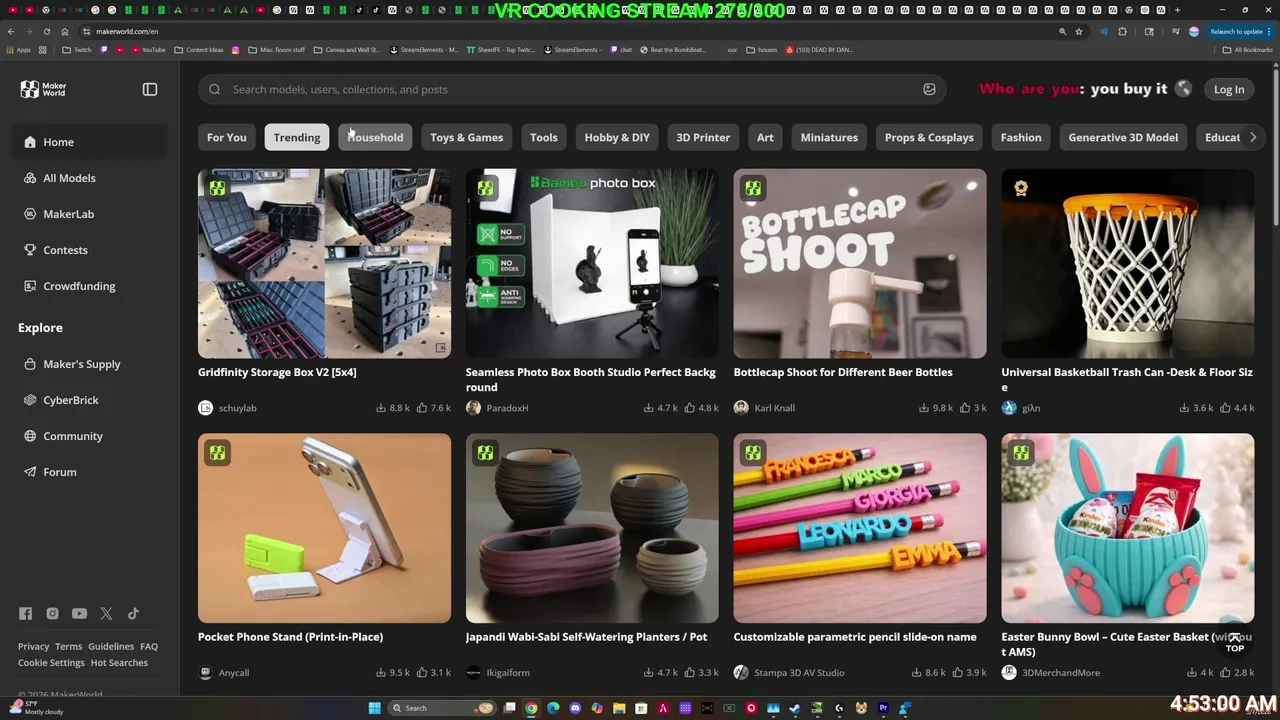Open Hot Searches footer link
This screenshot has width=1280, height=720.
pyautogui.click(x=119, y=663)
